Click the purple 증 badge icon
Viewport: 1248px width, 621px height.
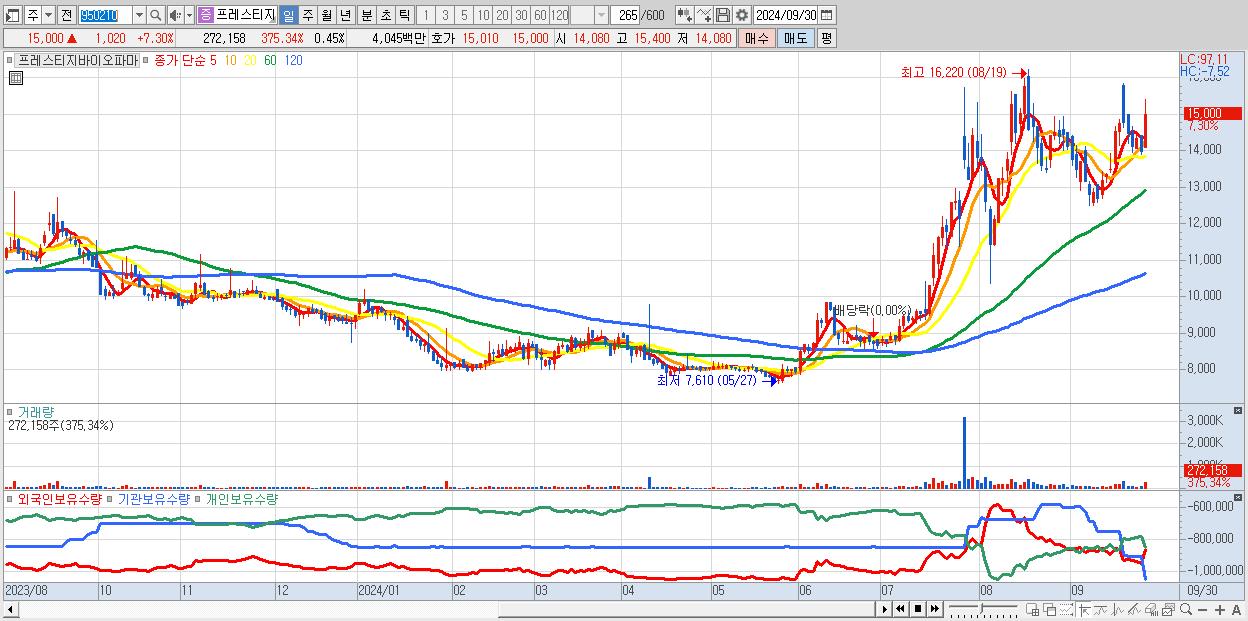[x=205, y=15]
